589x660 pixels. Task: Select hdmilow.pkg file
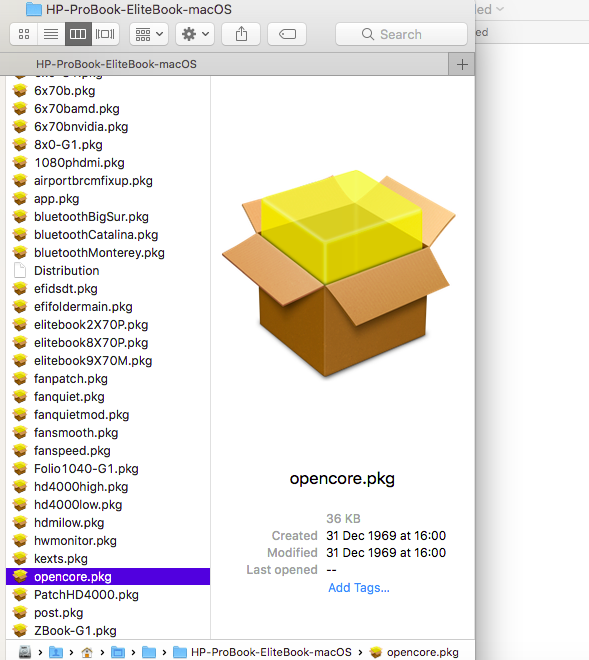(108, 523)
